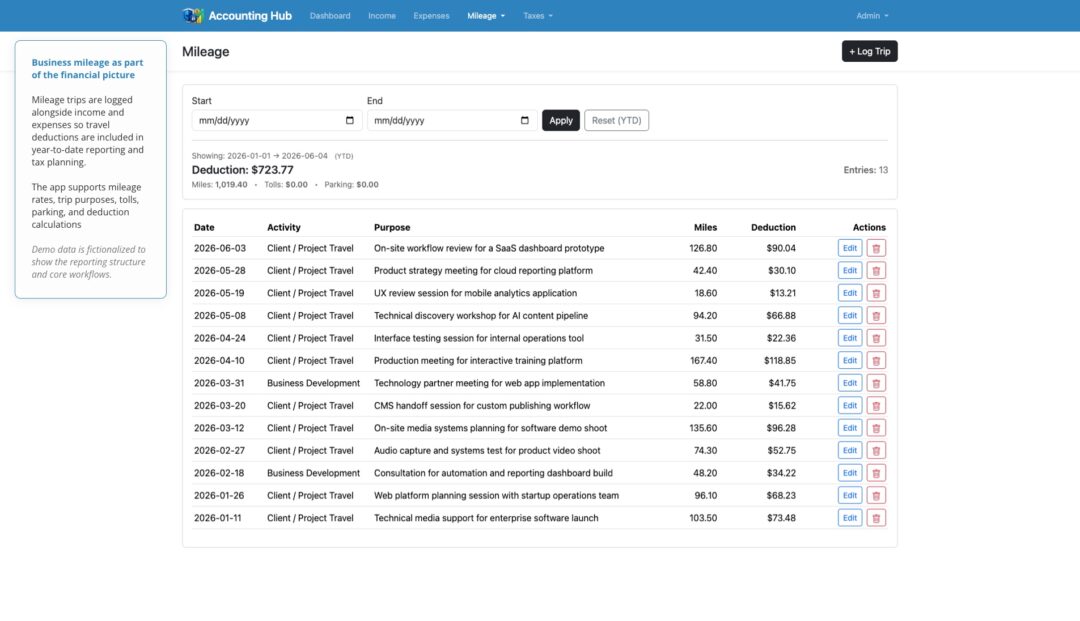Click the 167.40 miles value

pos(703,361)
